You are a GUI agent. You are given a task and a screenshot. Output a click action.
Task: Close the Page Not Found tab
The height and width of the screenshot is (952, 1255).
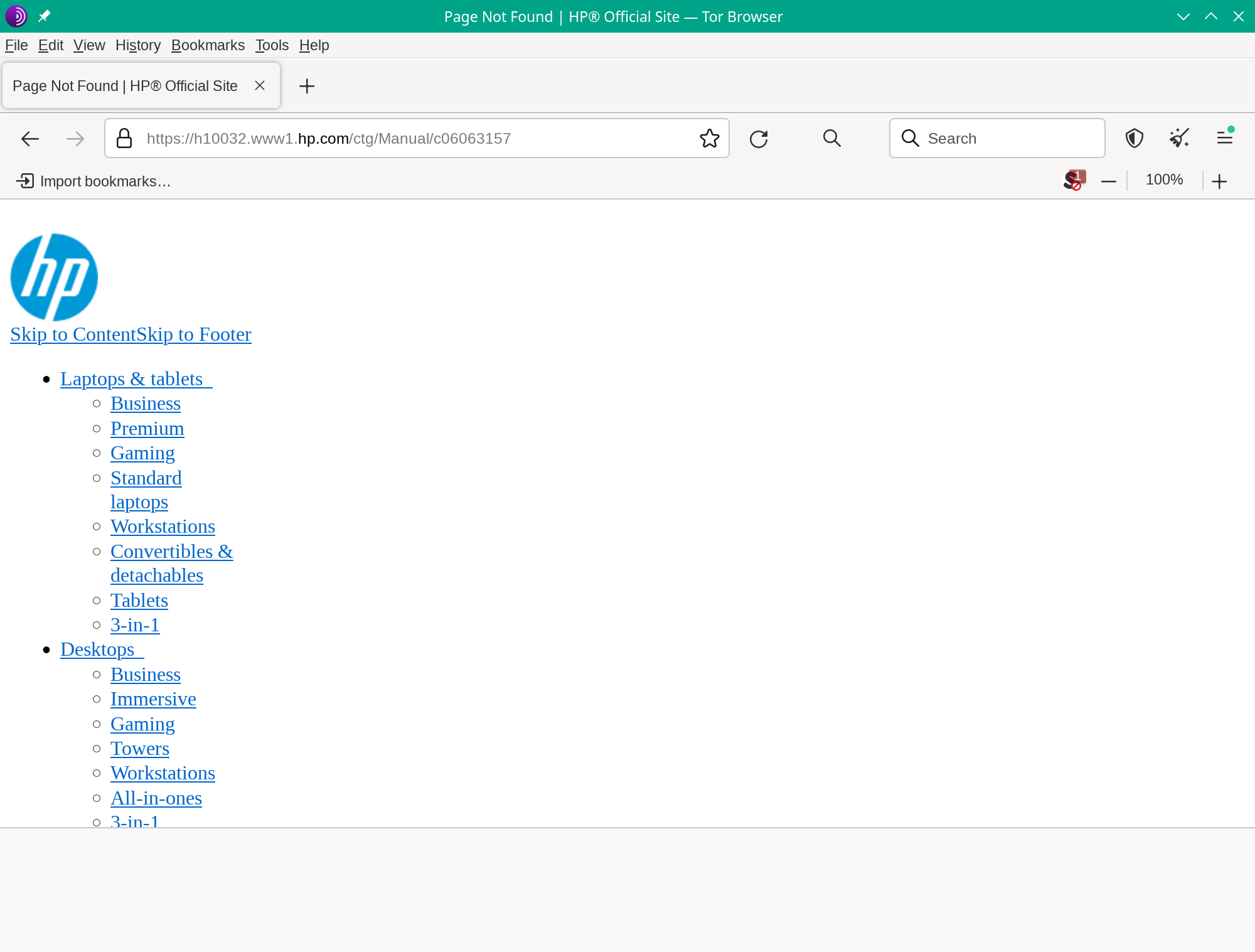coord(260,86)
